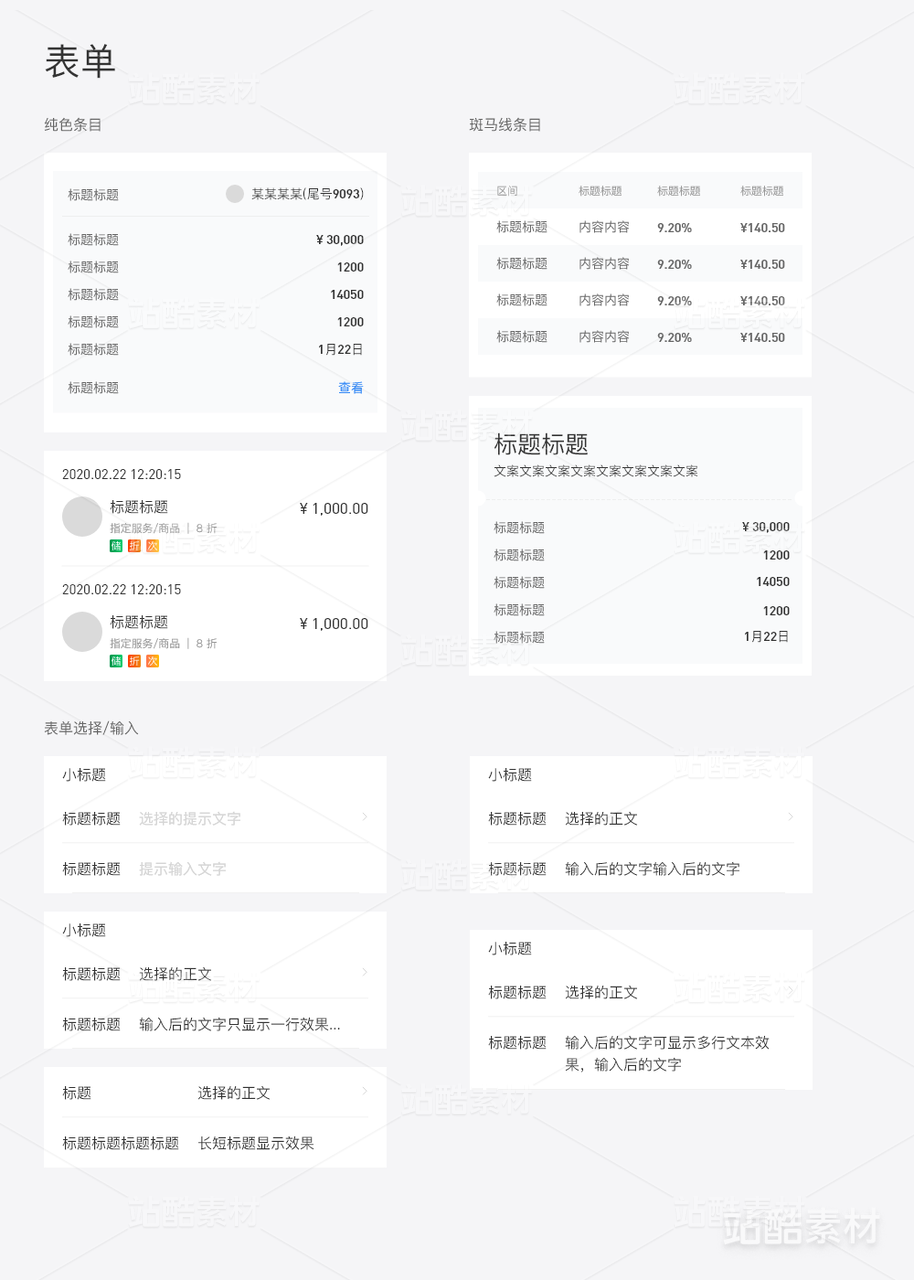This screenshot has width=914, height=1280.
Task: Click 1月22日 in the 文案 ticket card
Action: click(x=767, y=636)
